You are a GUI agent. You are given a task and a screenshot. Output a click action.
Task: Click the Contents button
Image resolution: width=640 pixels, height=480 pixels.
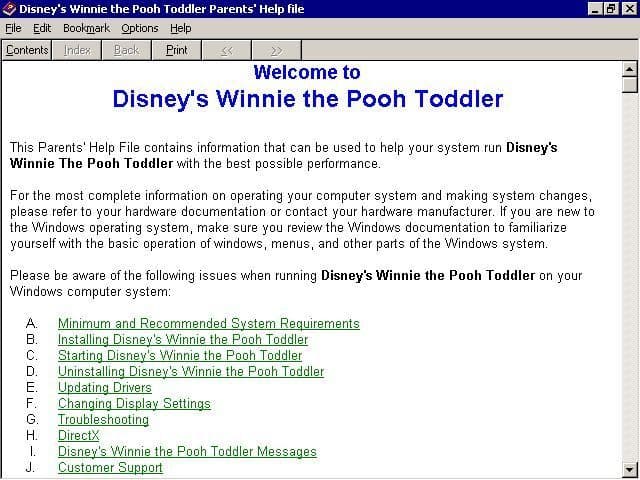tap(27, 50)
